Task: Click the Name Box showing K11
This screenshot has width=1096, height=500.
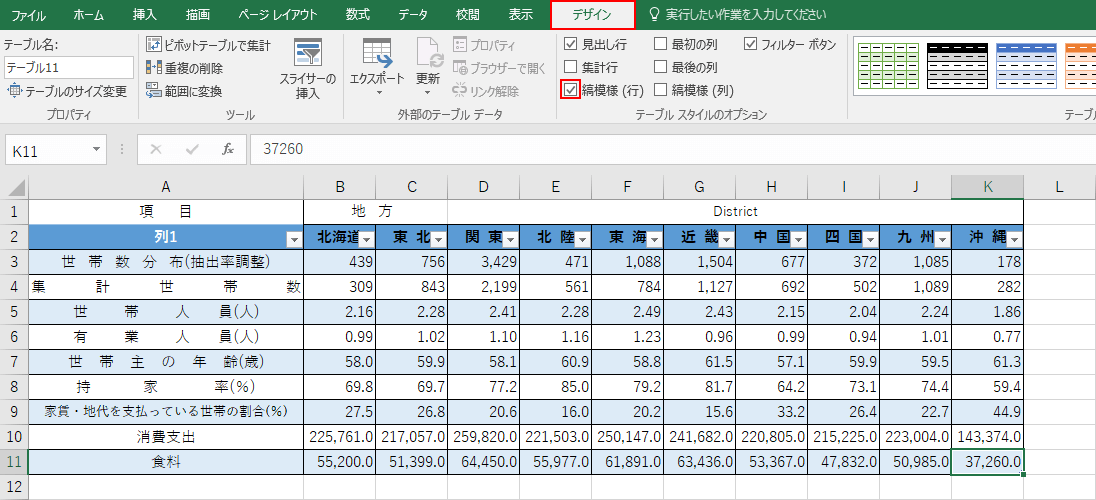Action: point(48,150)
